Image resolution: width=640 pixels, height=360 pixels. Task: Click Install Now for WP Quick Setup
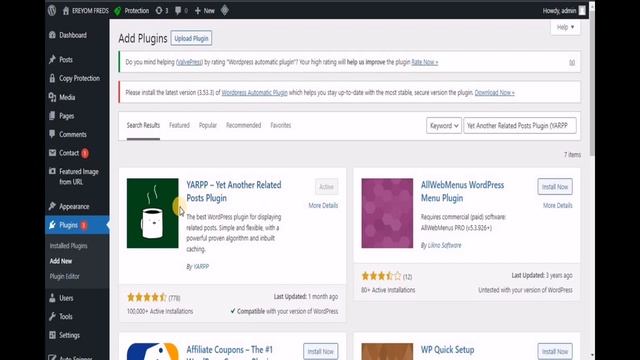555,351
